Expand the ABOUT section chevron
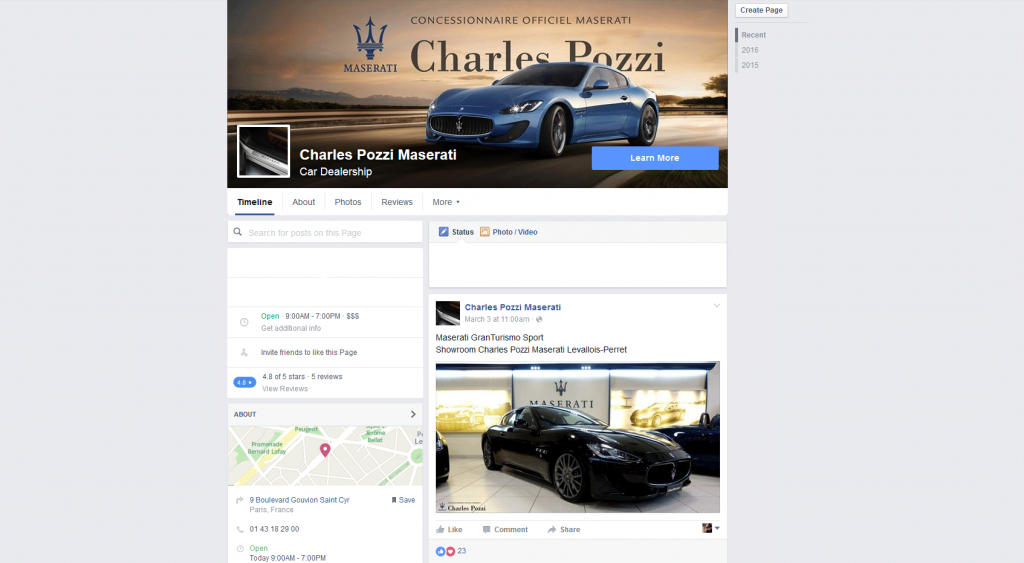Image resolution: width=1024 pixels, height=563 pixels. coord(413,414)
